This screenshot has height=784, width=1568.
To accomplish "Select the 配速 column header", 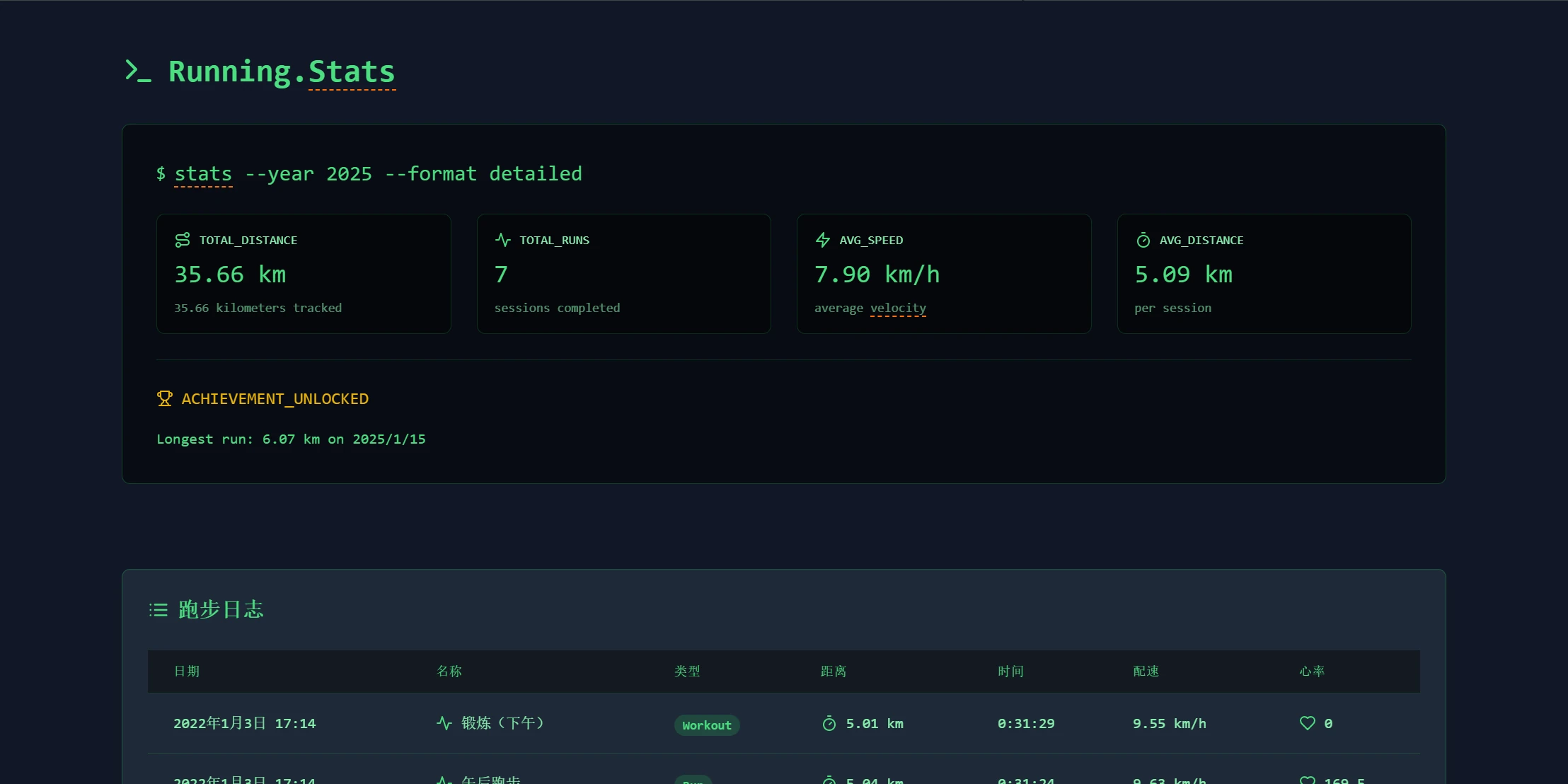I will pyautogui.click(x=1145, y=671).
